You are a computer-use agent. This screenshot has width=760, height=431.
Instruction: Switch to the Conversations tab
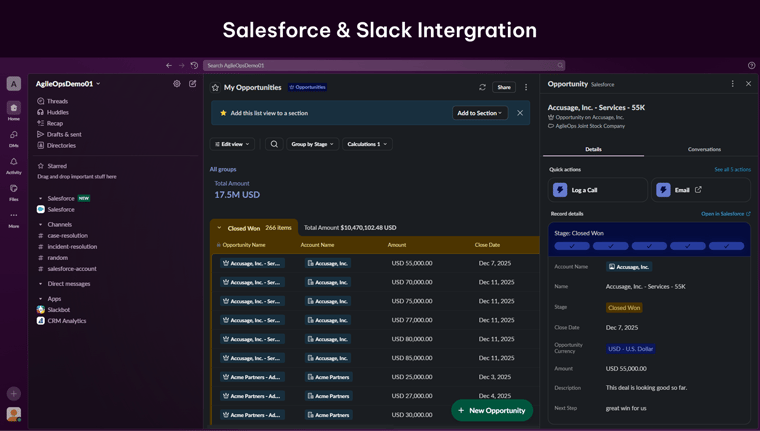pyautogui.click(x=704, y=149)
